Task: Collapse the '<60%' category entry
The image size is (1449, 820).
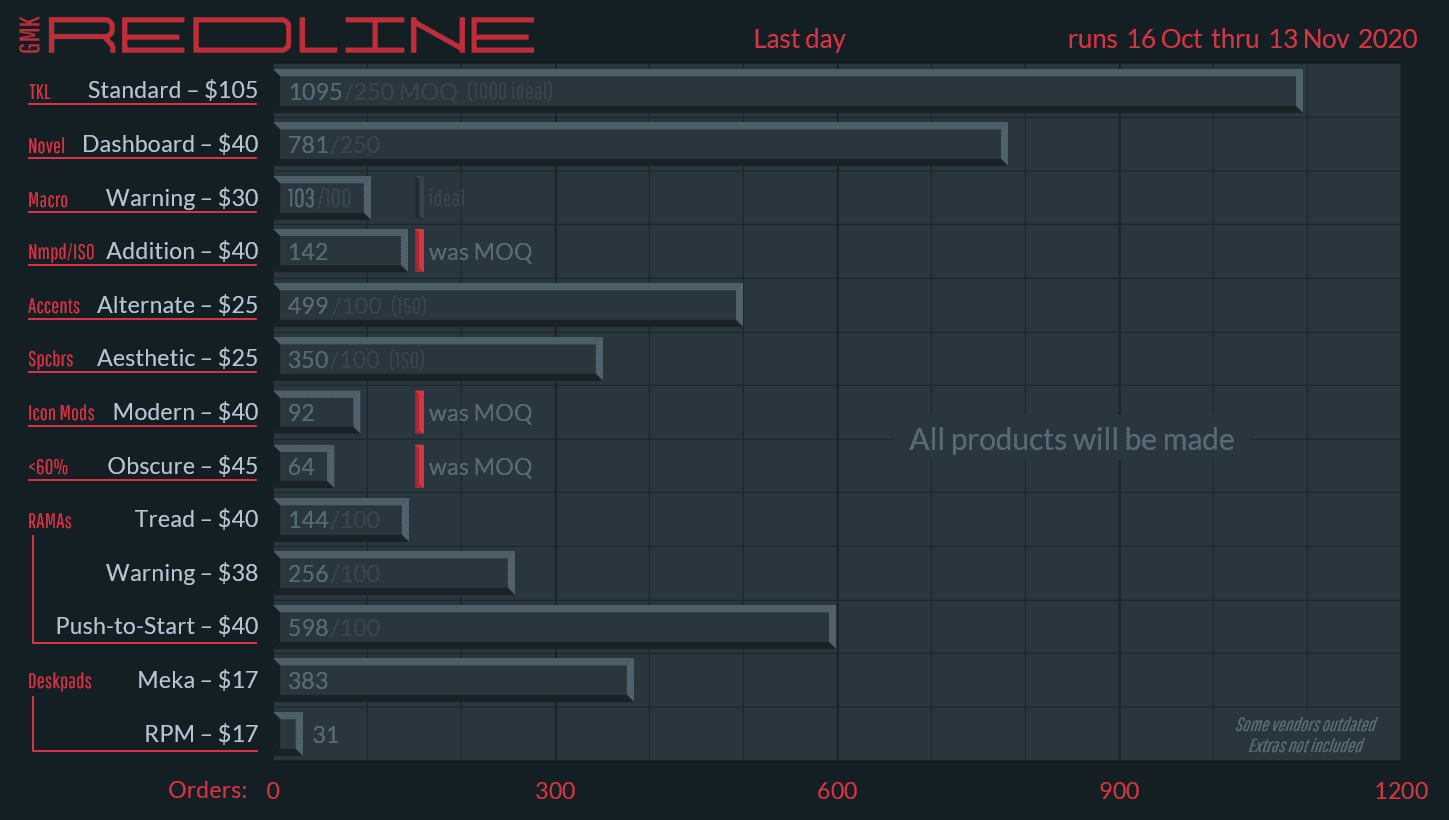Action: (47, 466)
